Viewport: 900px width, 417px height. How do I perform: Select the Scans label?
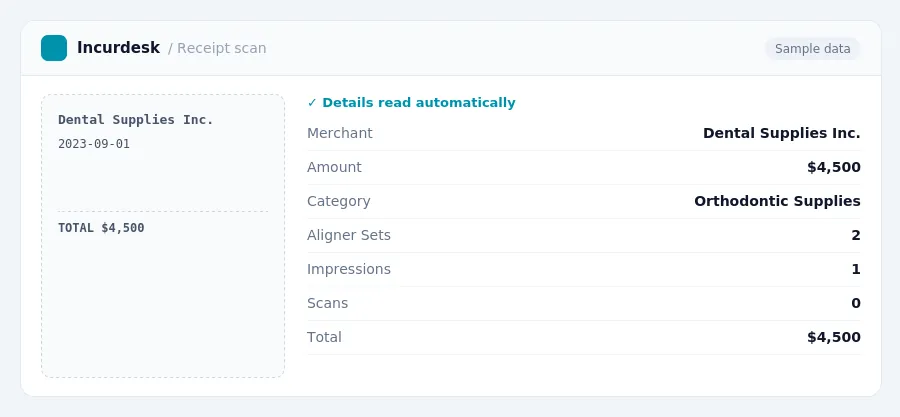327,303
